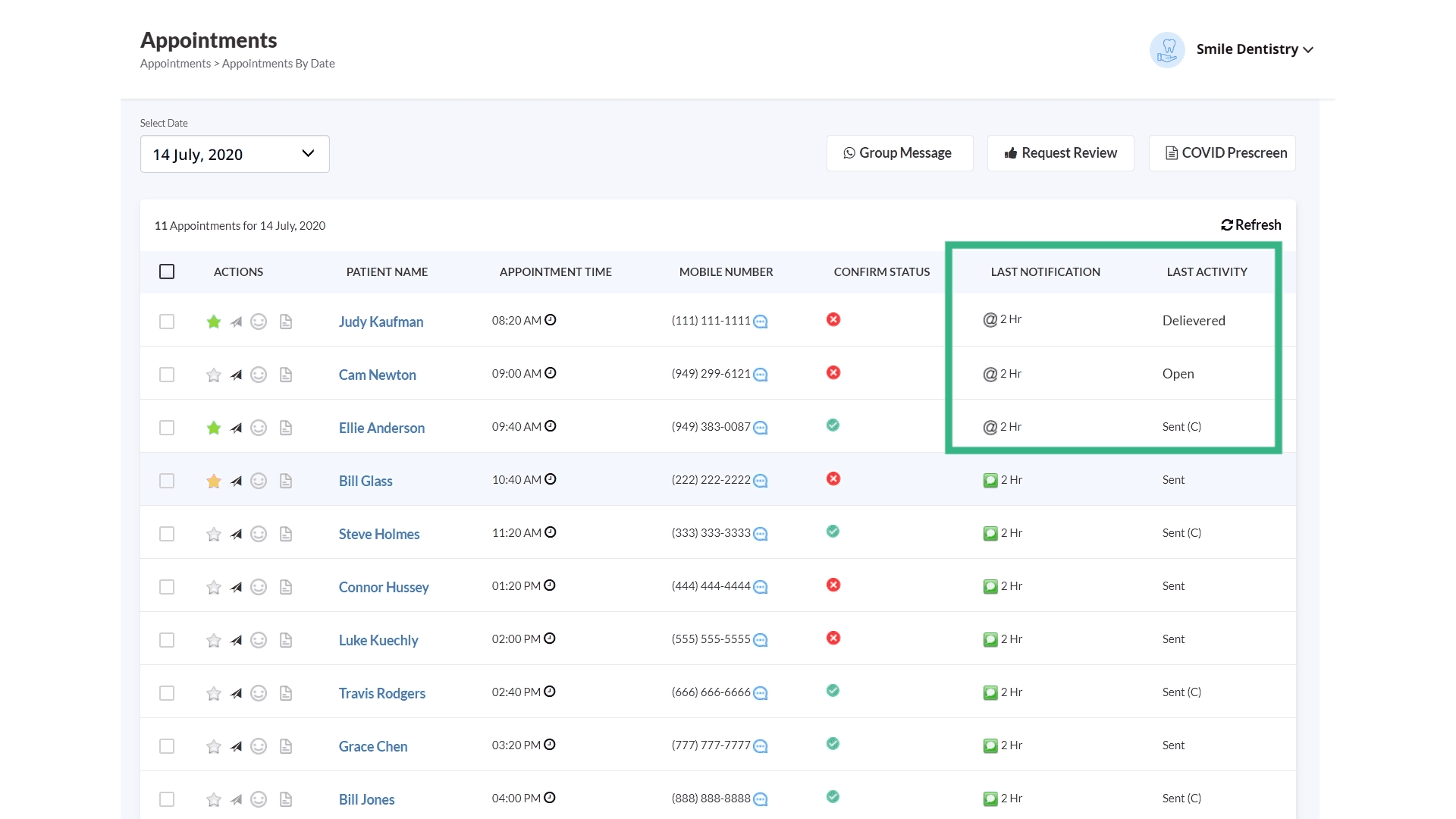Click the Group Message button
The width and height of the screenshot is (1456, 819).
899,153
